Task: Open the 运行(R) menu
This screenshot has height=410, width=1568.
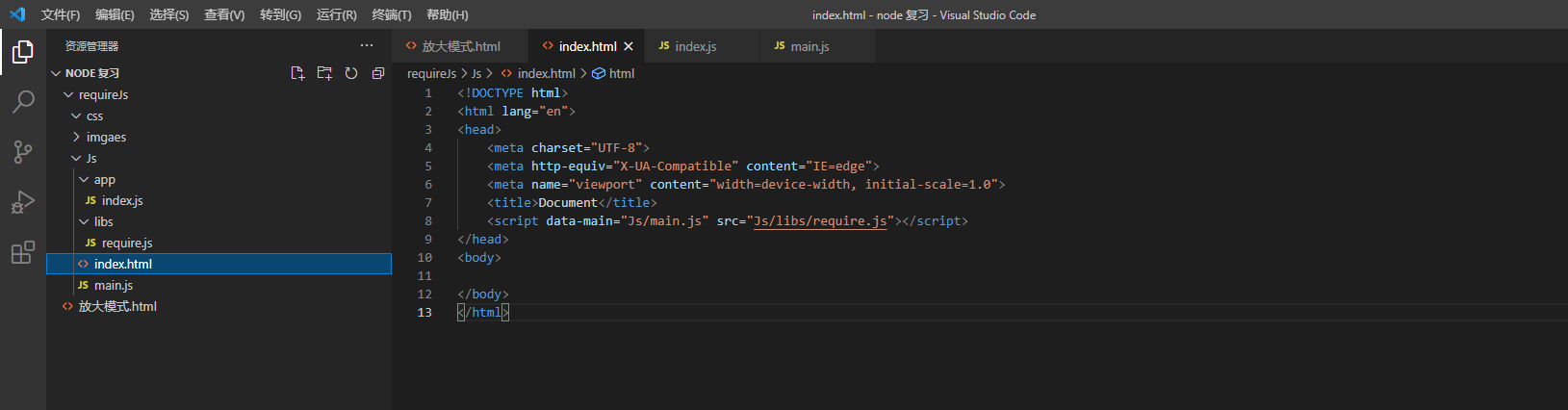Action: click(x=336, y=14)
